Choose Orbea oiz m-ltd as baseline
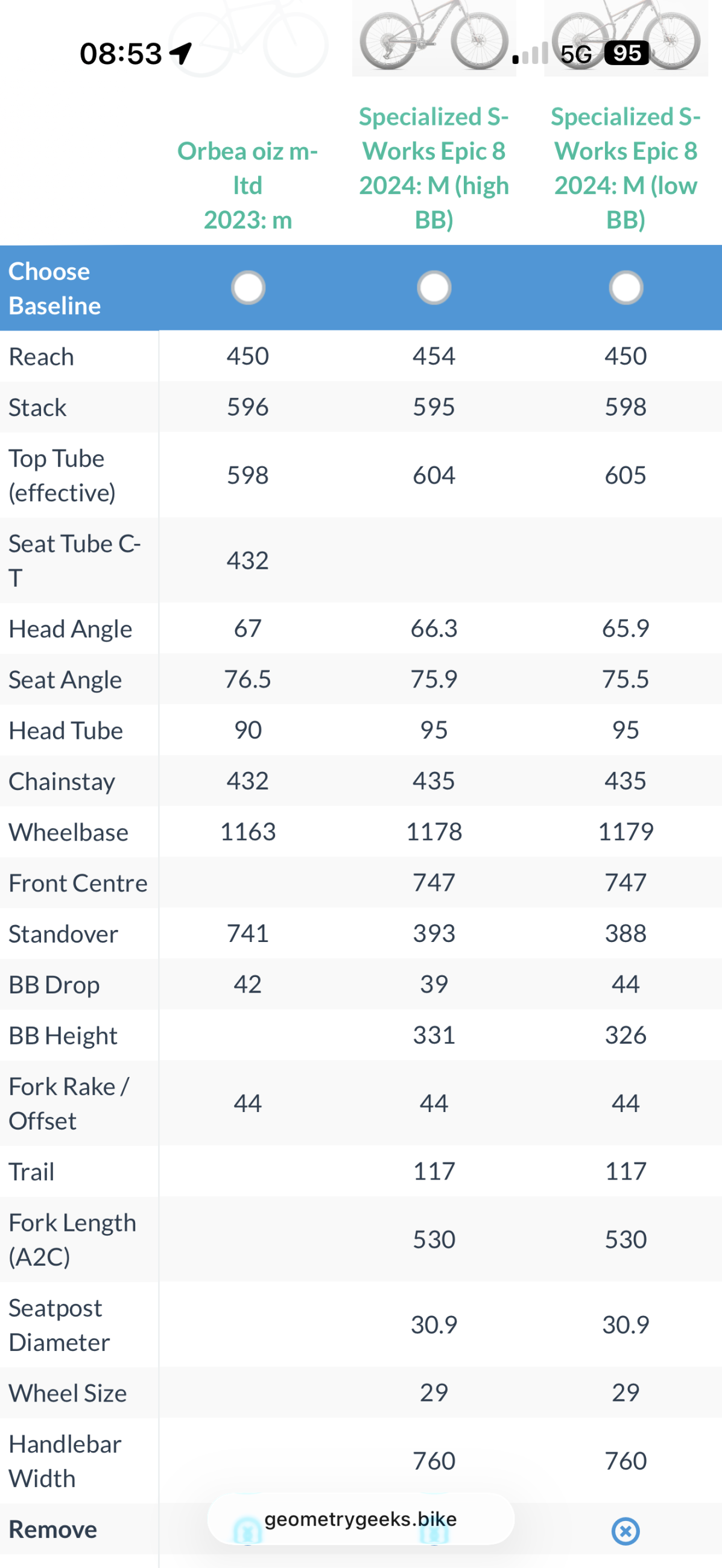 click(x=248, y=288)
